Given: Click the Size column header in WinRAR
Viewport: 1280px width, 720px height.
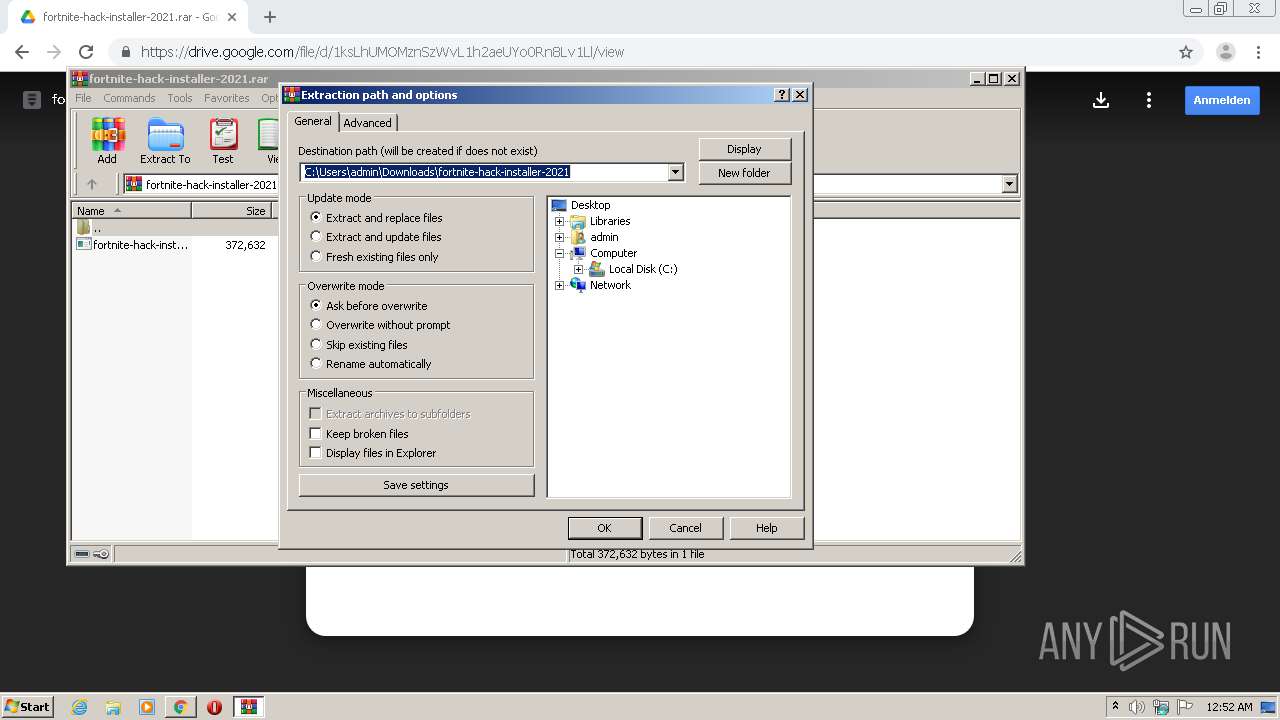Looking at the screenshot, I should pos(231,211).
